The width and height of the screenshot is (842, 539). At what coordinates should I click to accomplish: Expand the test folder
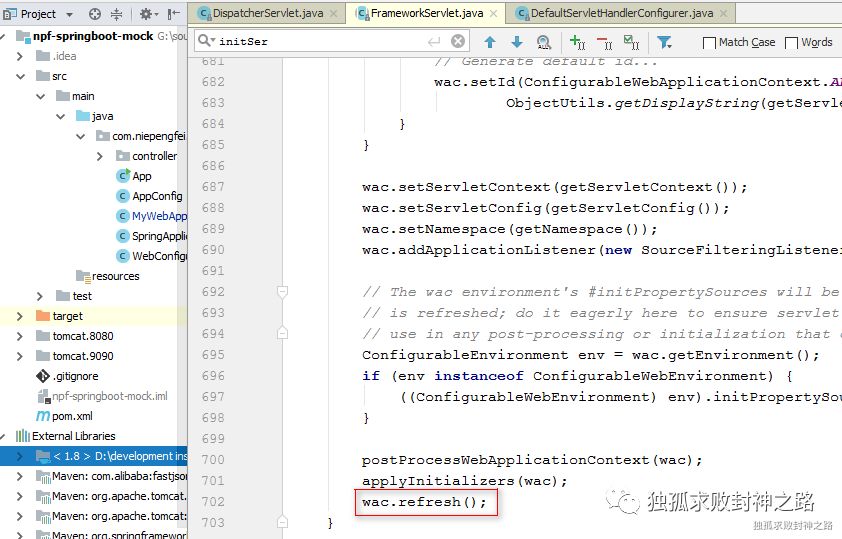click(40, 296)
